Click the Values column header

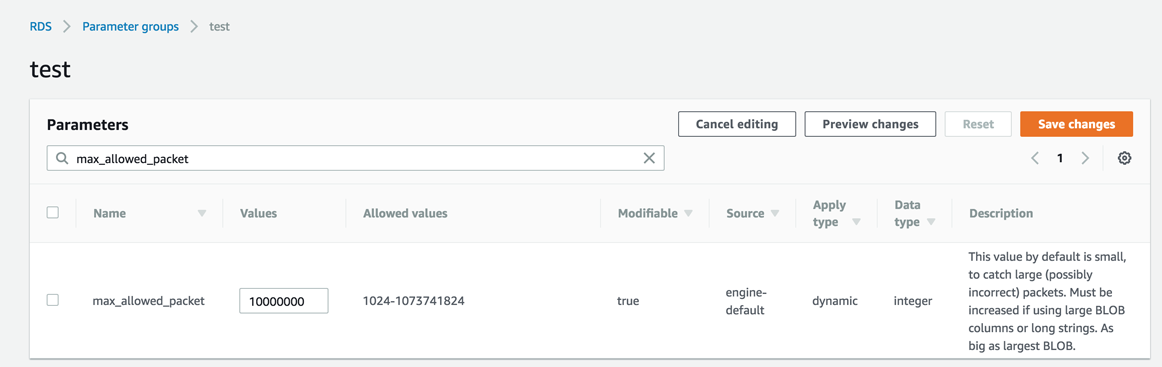(259, 213)
